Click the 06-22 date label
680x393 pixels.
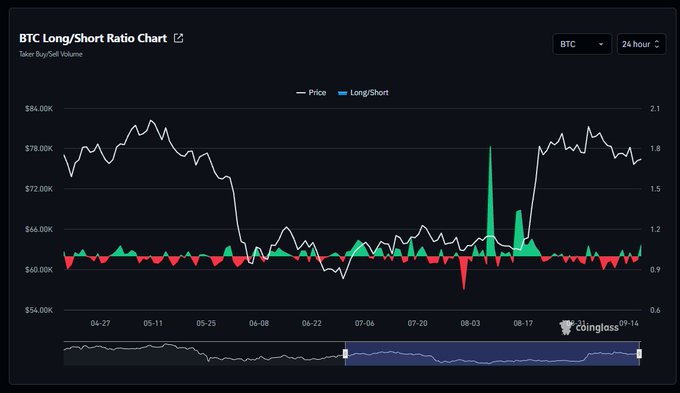pos(312,323)
